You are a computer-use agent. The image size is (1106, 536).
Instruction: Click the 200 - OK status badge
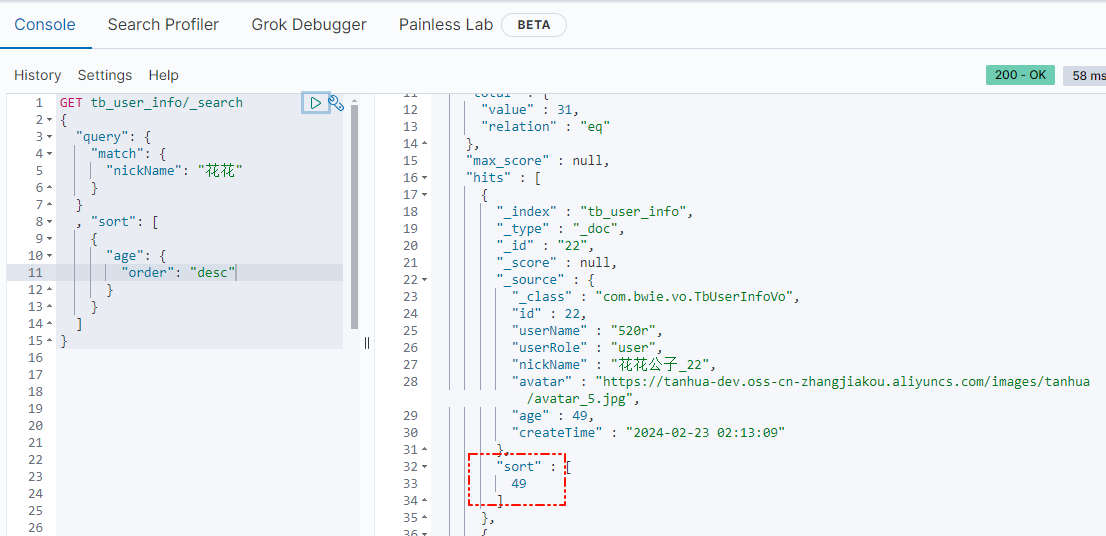[x=1020, y=75]
